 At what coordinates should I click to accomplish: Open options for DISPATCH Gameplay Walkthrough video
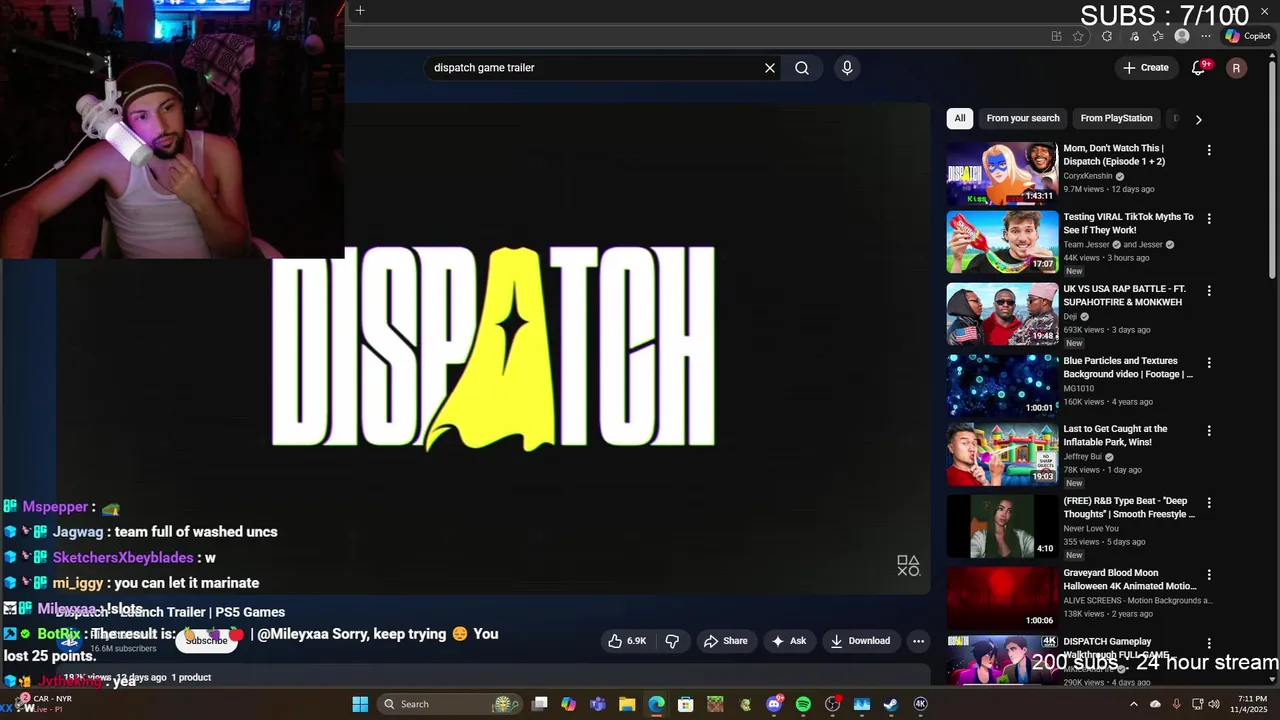[x=1209, y=643]
